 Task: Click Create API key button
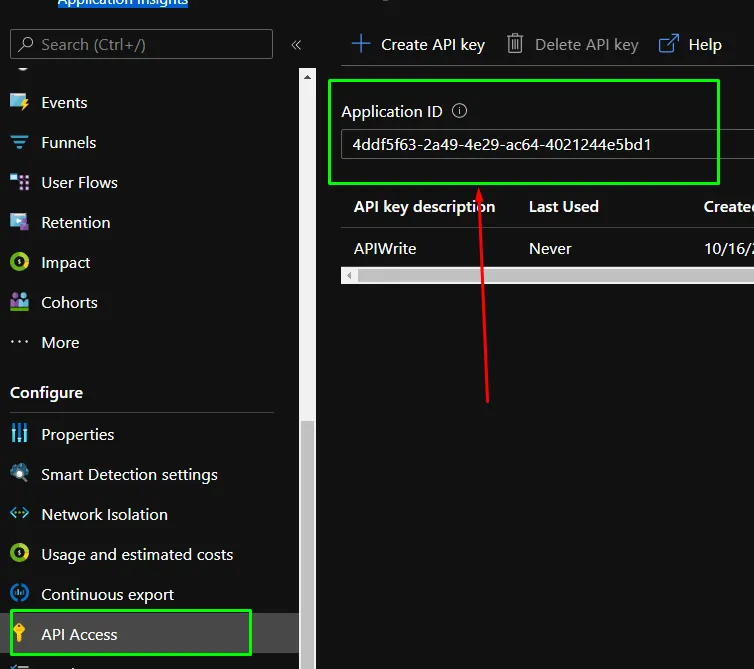[418, 44]
